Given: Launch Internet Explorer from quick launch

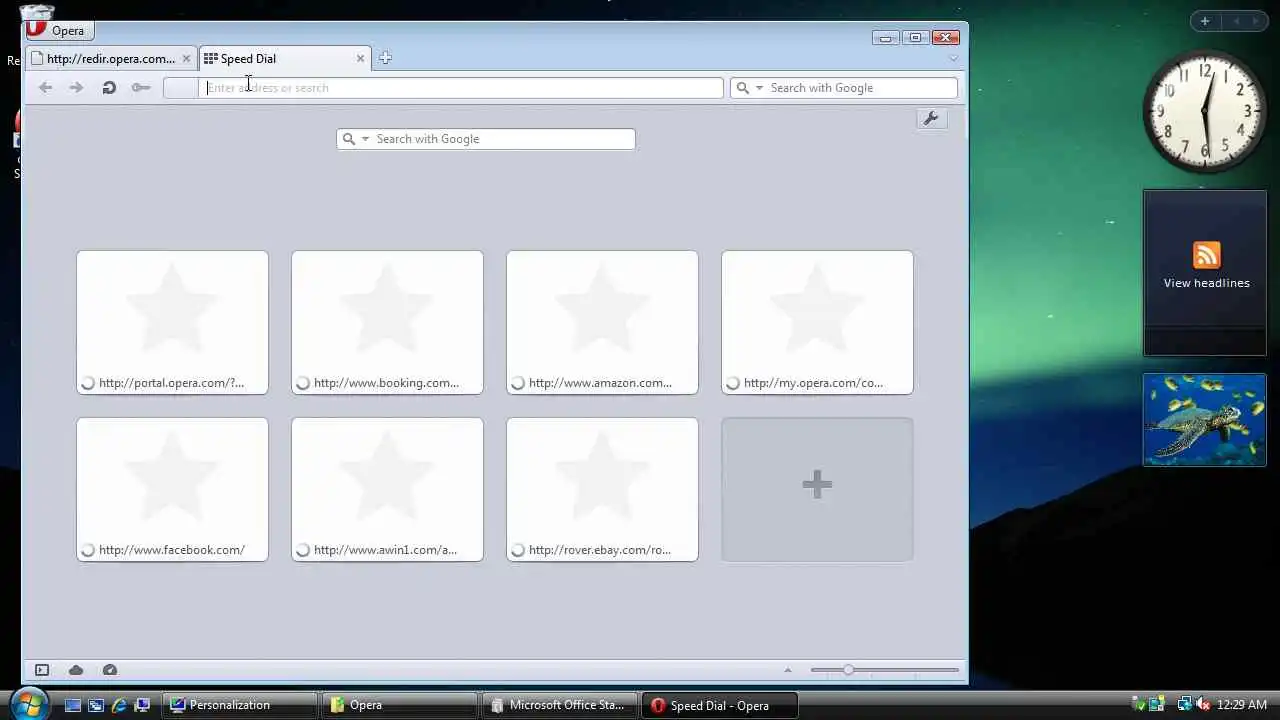Looking at the screenshot, I should [x=119, y=705].
